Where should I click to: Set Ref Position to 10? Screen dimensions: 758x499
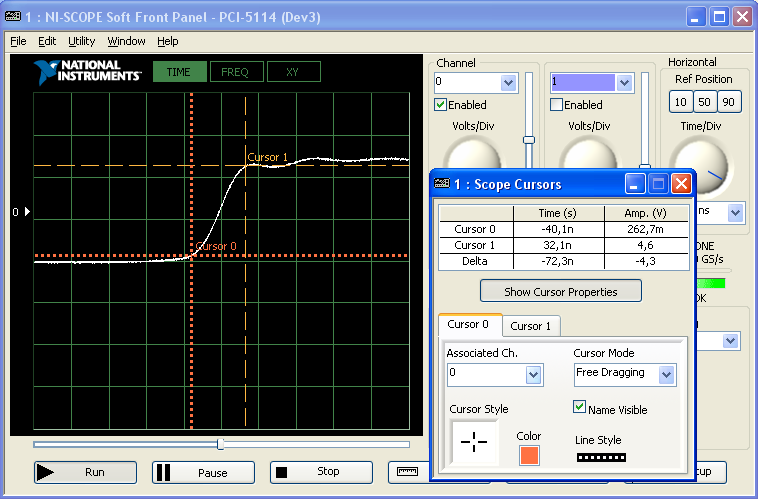coord(681,102)
